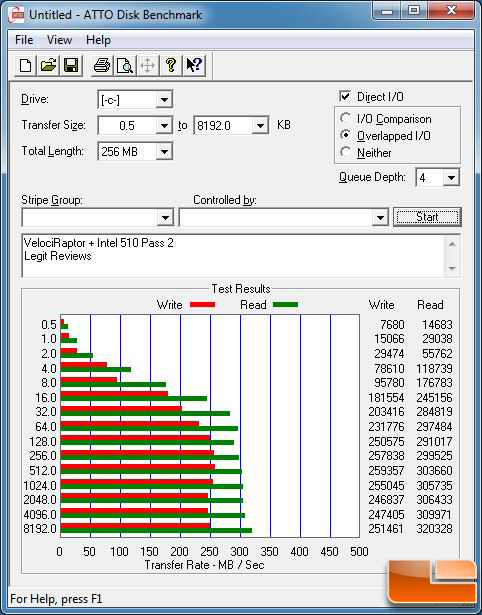482x615 pixels.
Task: Uncheck the Direct I/O checkbox
Action: pos(345,96)
